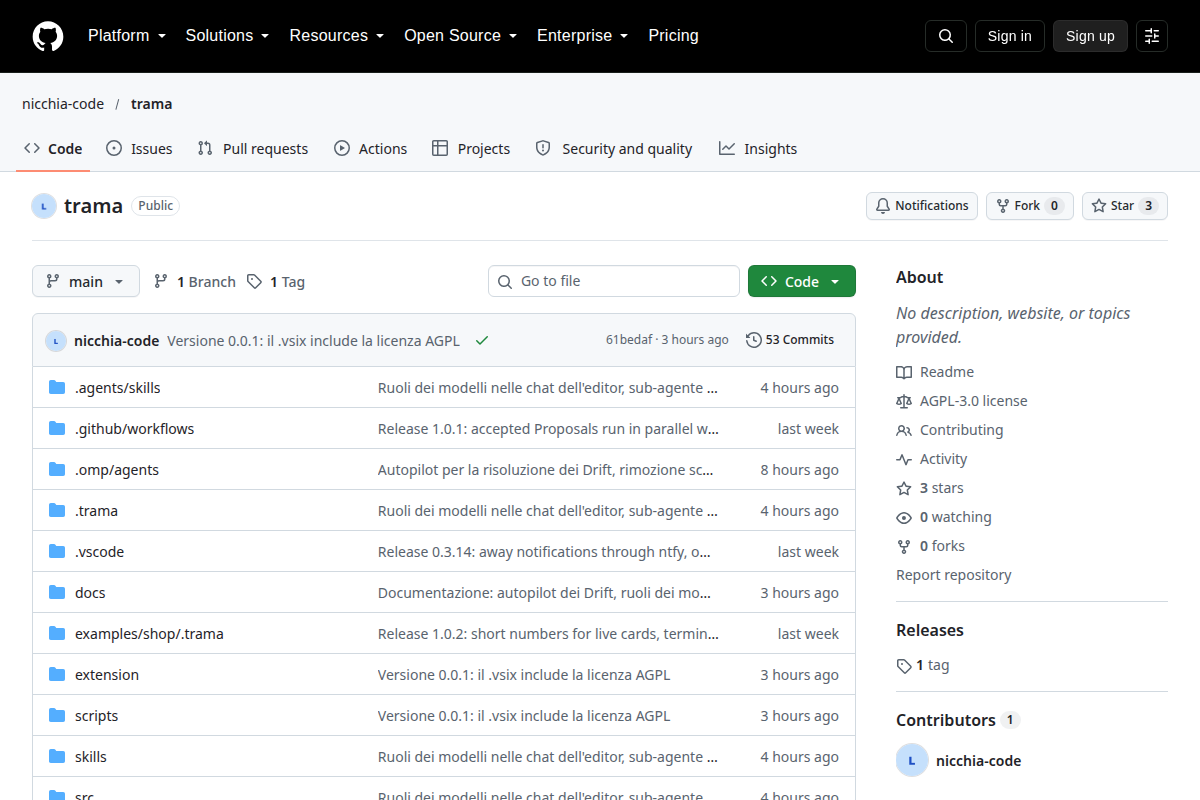Expand the Enterprise menu
This screenshot has height=800, width=1200.
pos(582,36)
